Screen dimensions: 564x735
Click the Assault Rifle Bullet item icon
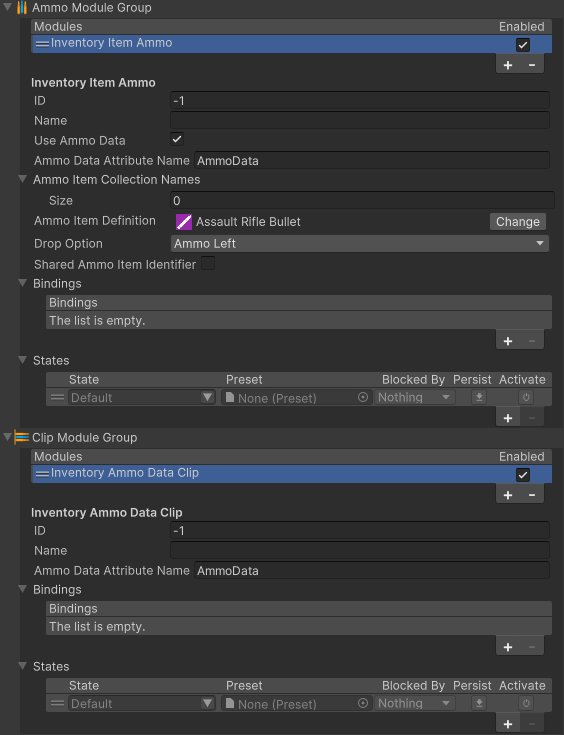(184, 222)
